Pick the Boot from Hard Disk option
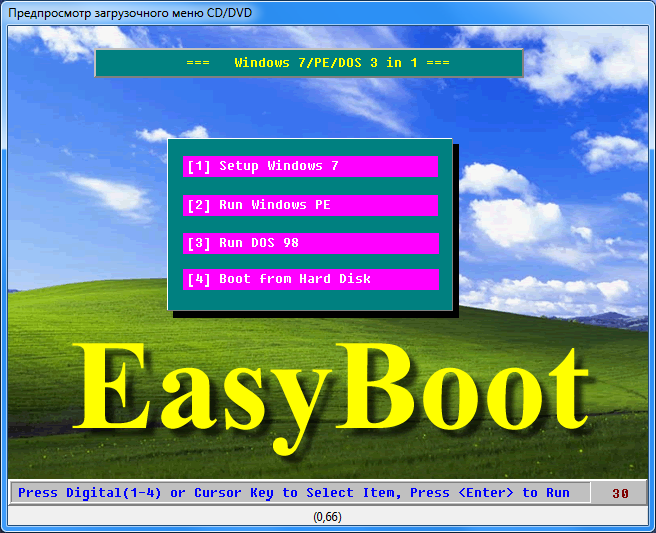Viewport: 656px width, 533px height. tap(311, 279)
